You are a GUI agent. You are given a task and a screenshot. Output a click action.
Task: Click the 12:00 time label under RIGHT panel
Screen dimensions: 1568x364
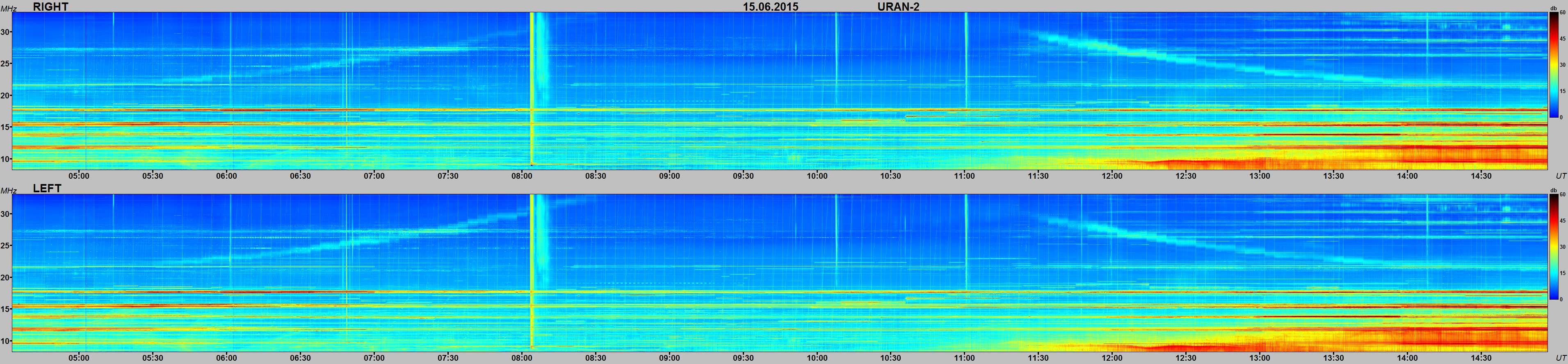click(1112, 176)
